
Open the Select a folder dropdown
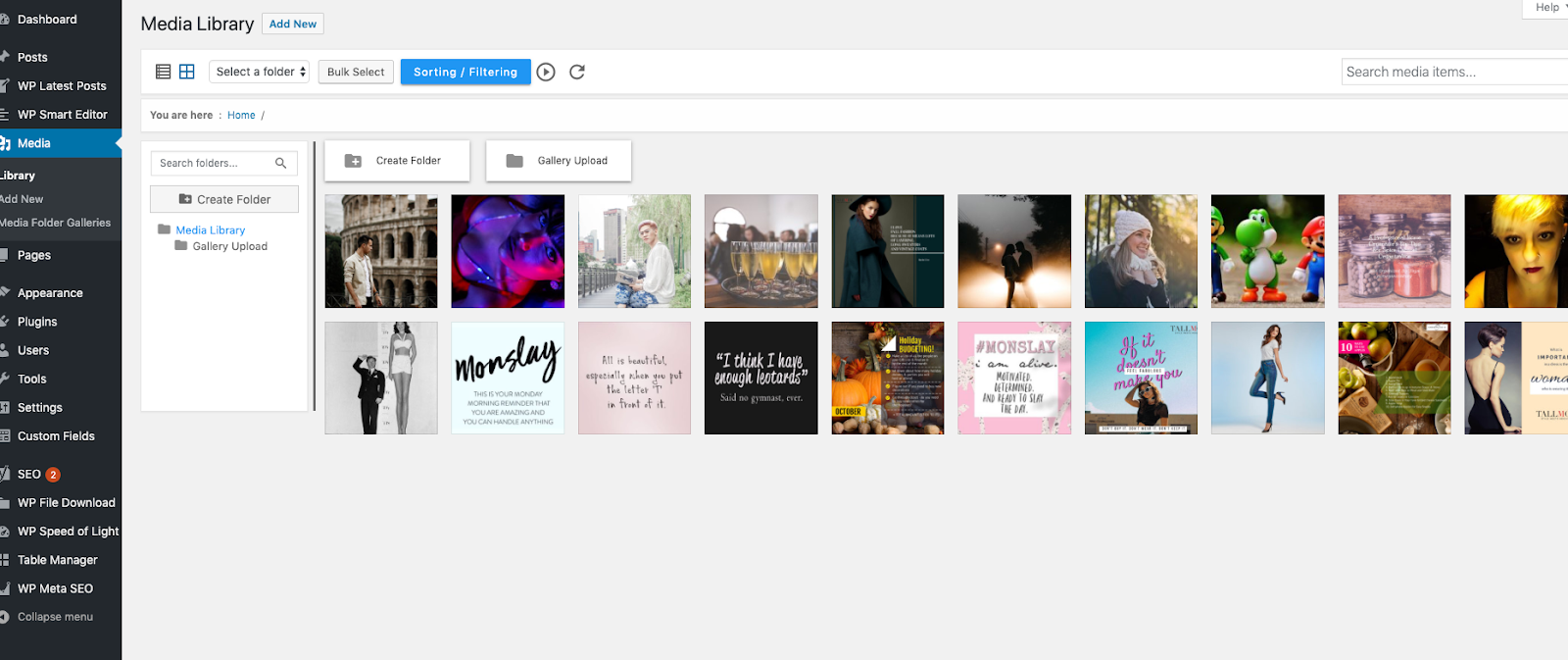260,72
